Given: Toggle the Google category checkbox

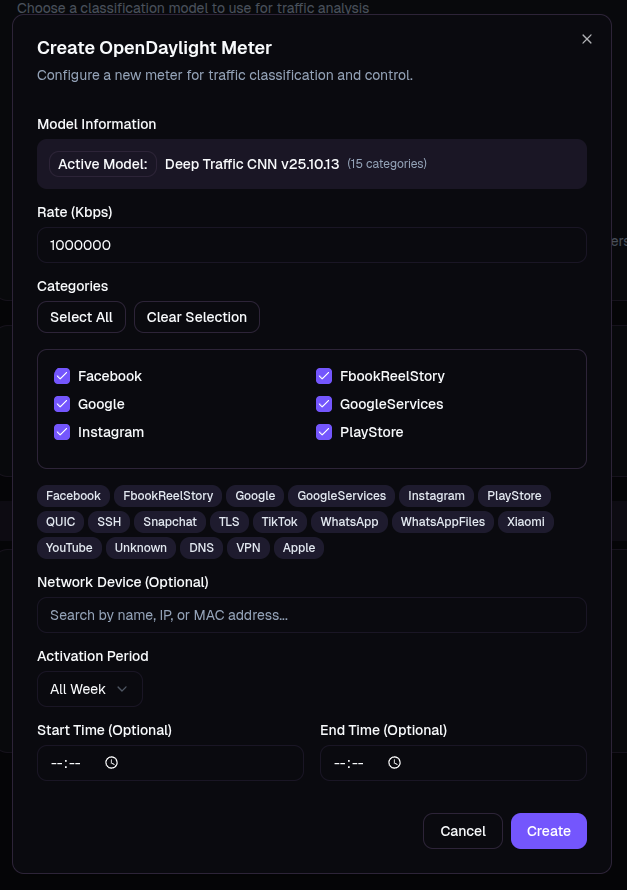Looking at the screenshot, I should [x=62, y=404].
